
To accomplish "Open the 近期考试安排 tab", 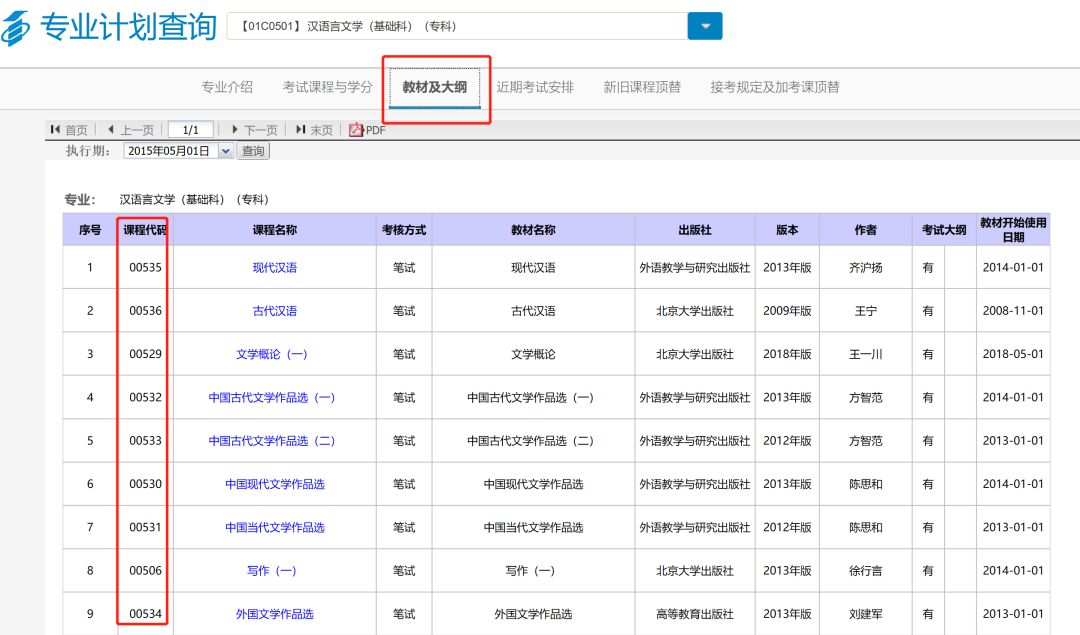I will (537, 87).
